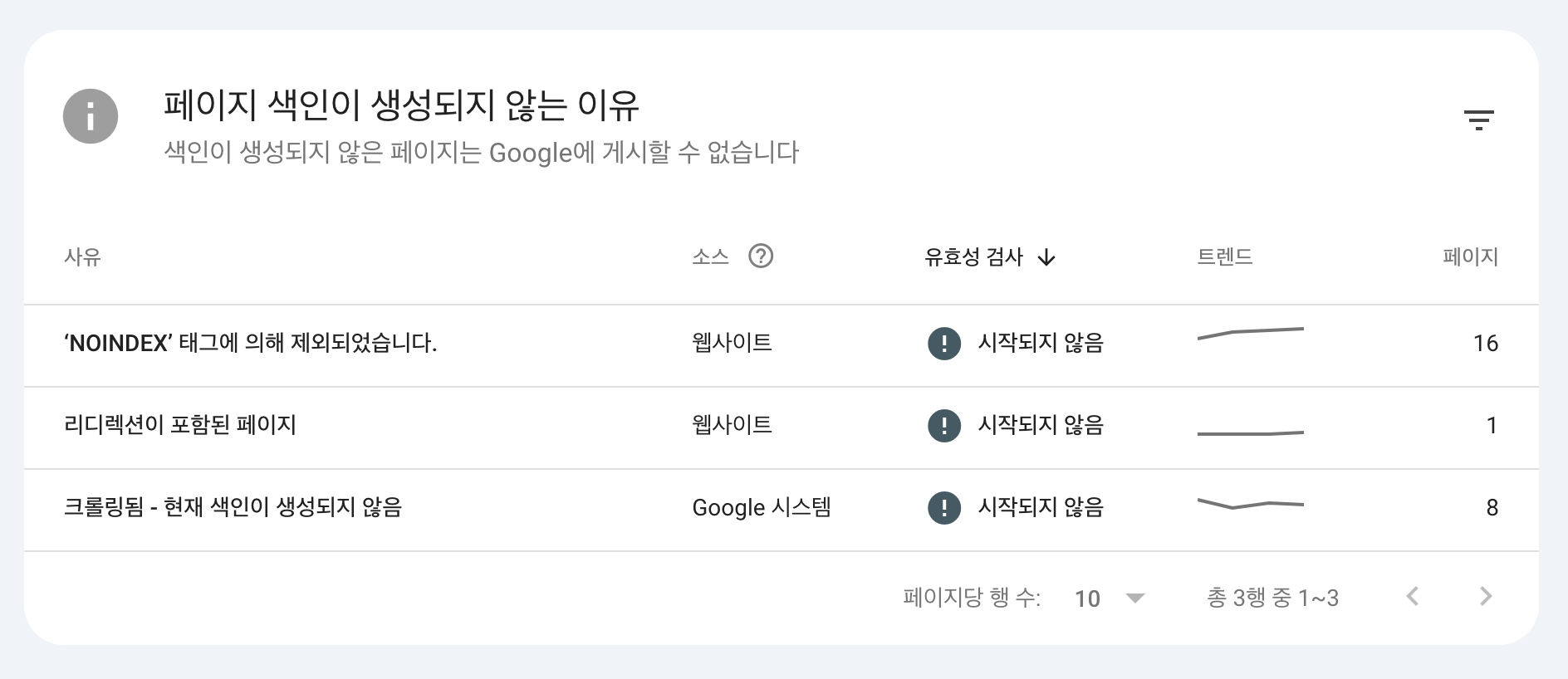Click the previous page chevron

pos(1413,596)
